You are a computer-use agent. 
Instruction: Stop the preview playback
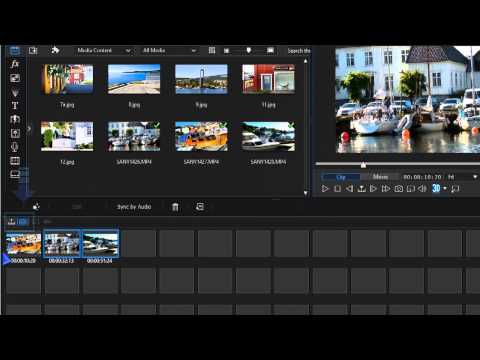click(x=337, y=189)
